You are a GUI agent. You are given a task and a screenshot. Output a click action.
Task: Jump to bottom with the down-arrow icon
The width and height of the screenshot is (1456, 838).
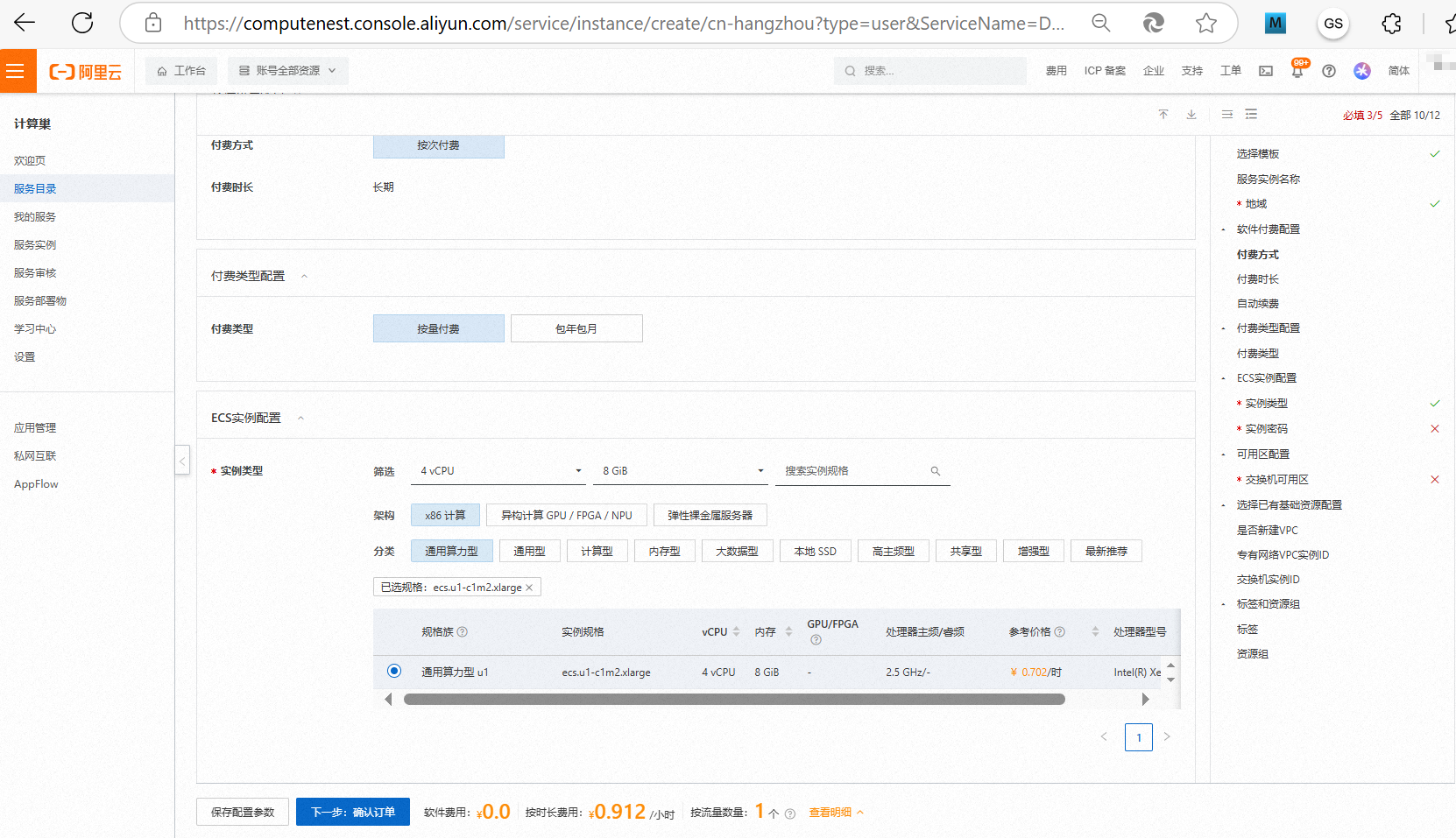click(1191, 115)
